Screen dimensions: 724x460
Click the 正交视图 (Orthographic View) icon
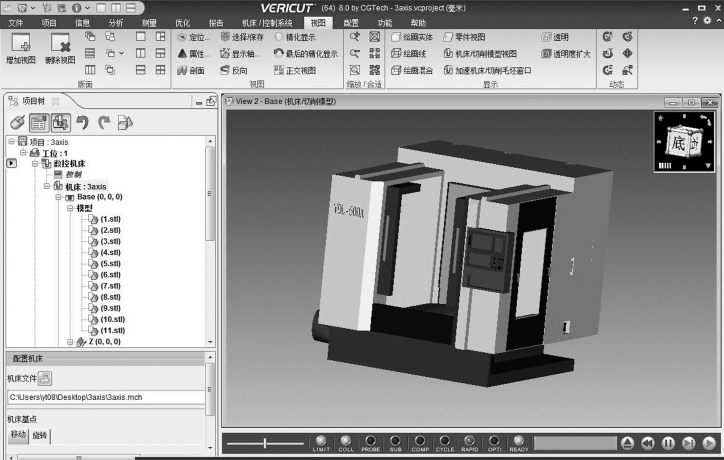point(280,71)
